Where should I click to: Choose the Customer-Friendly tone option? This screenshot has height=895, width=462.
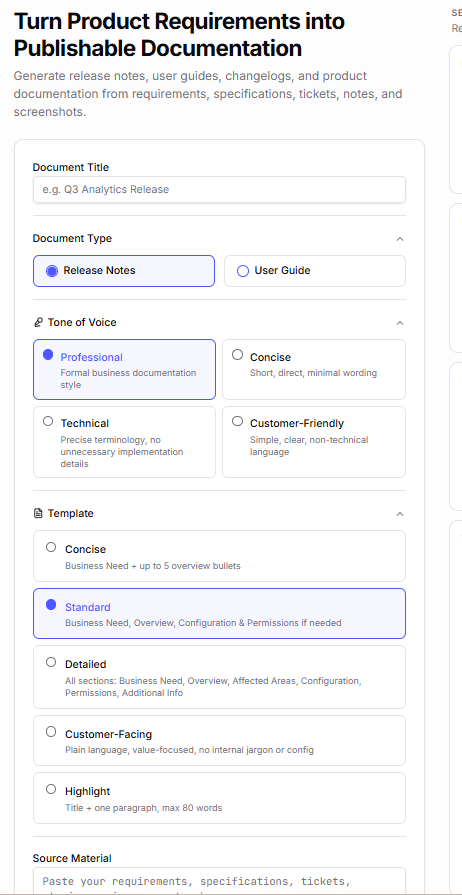click(314, 442)
